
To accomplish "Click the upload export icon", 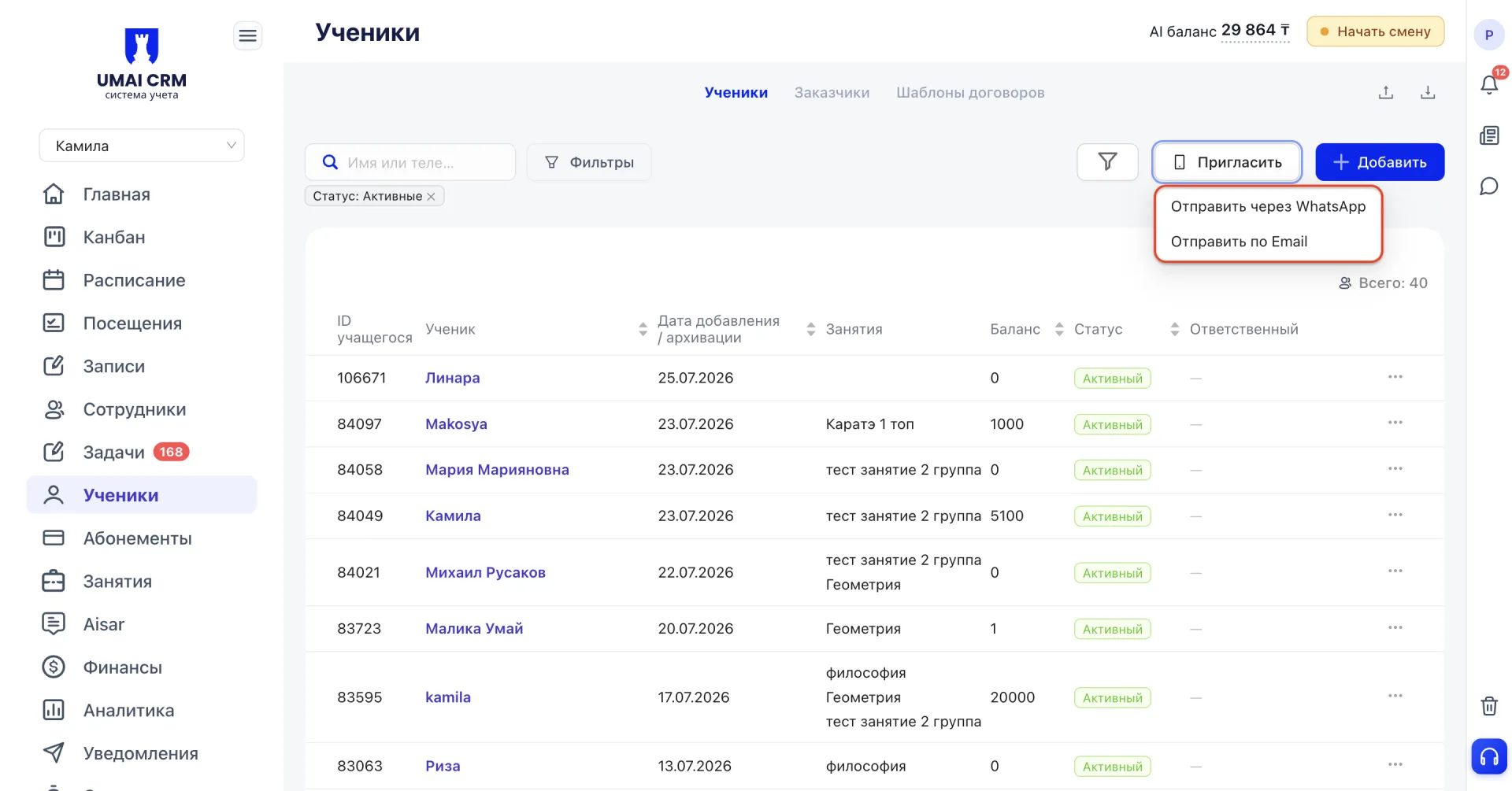I will tap(1386, 93).
